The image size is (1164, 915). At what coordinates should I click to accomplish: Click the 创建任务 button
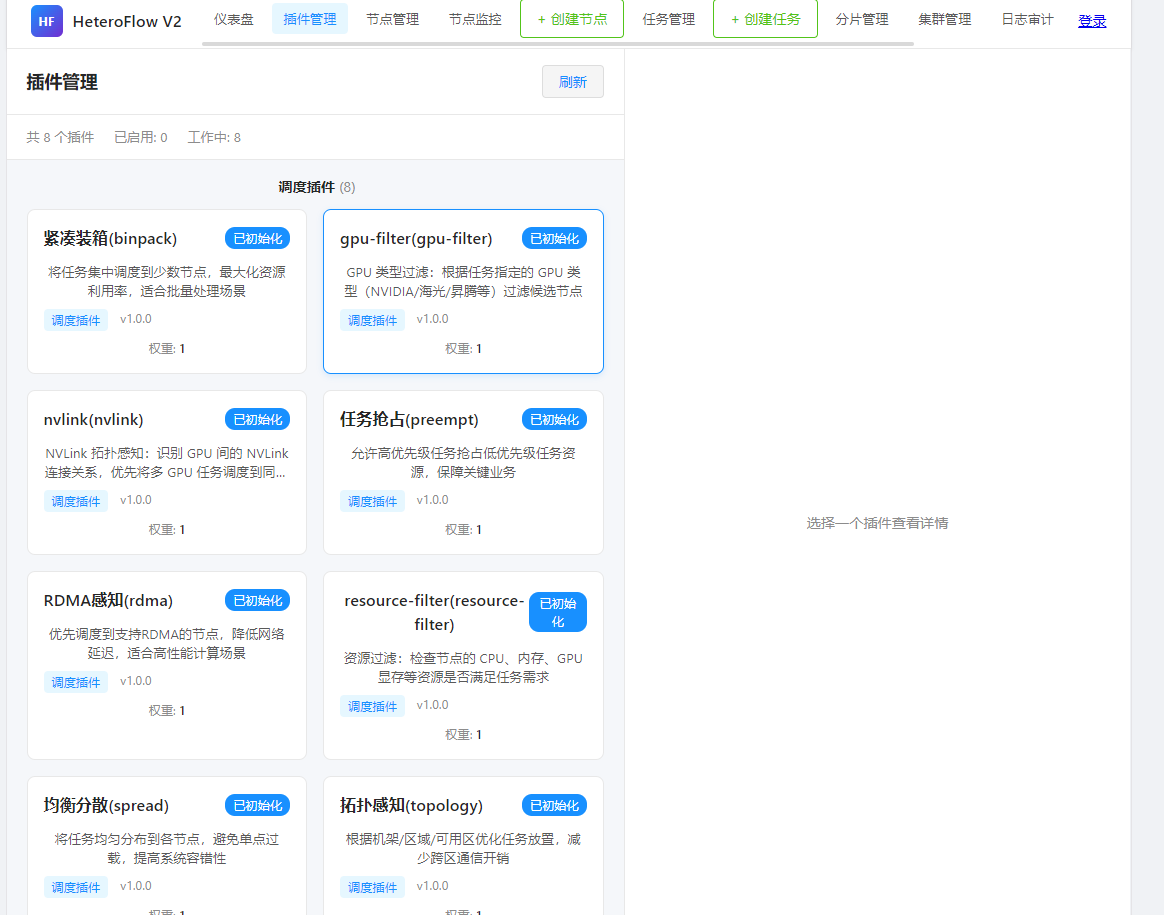point(765,18)
